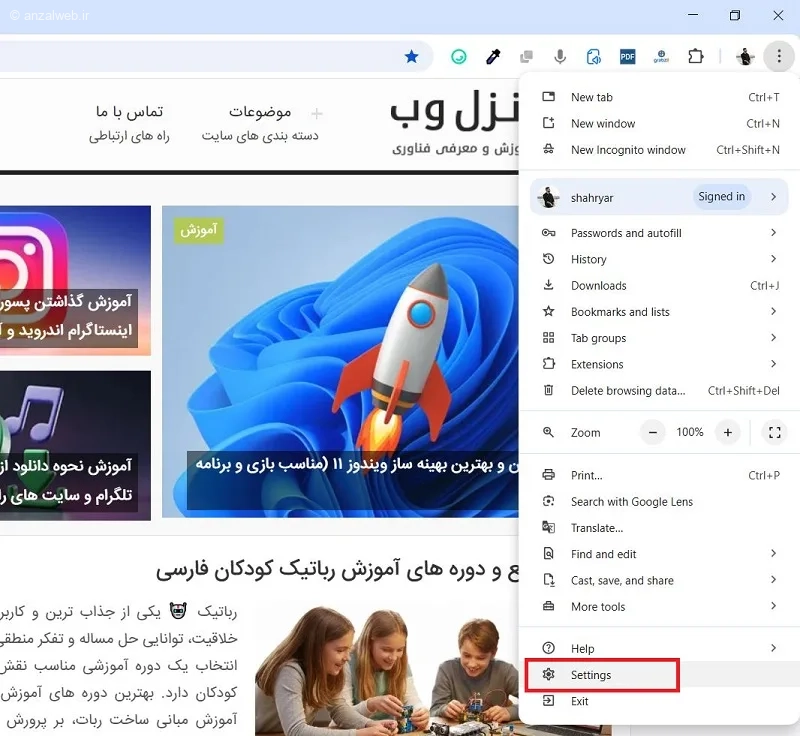800x736 pixels.
Task: Click the History clock icon
Action: pyautogui.click(x=548, y=259)
